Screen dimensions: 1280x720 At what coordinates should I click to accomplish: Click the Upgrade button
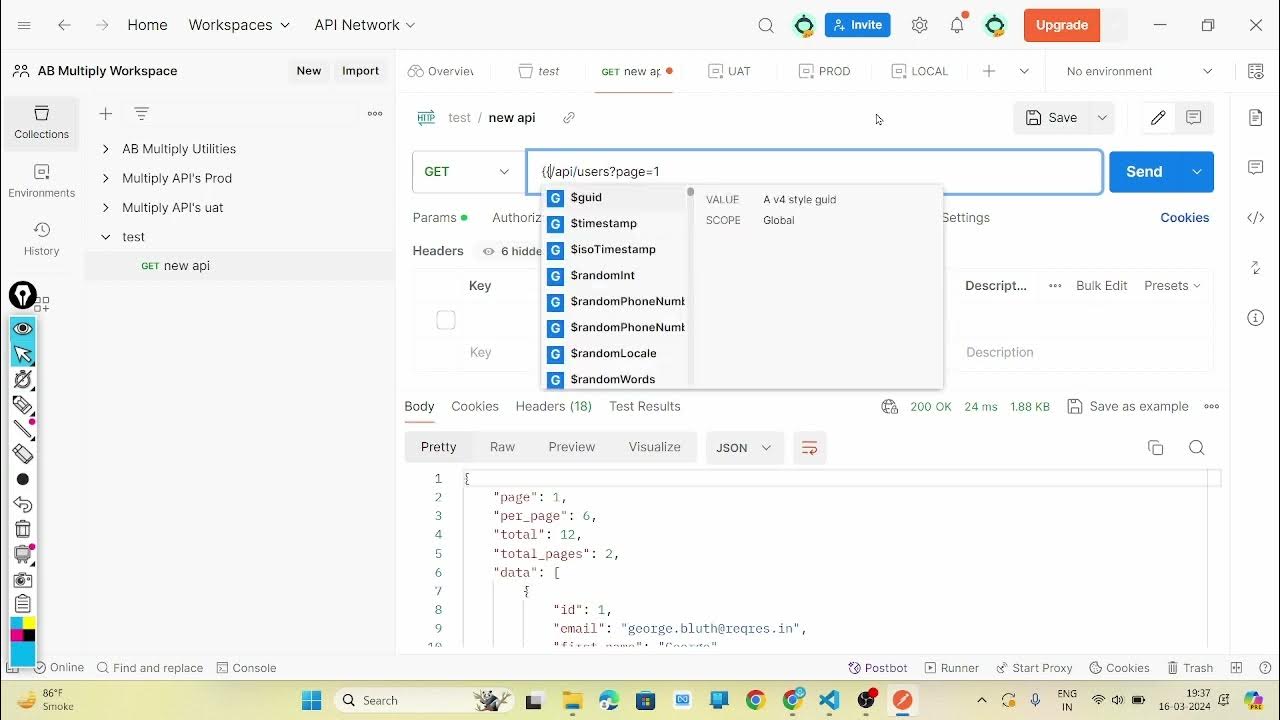point(1062,25)
